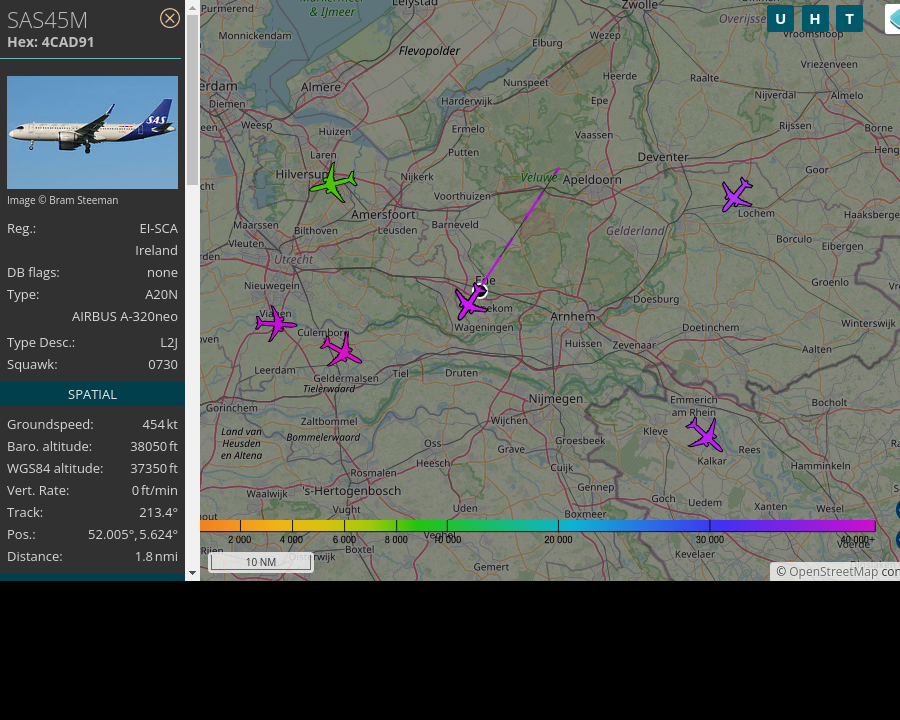The image size is (900, 720).
Task: Close the SAS45M aircraft info panel
Action: pyautogui.click(x=169, y=18)
